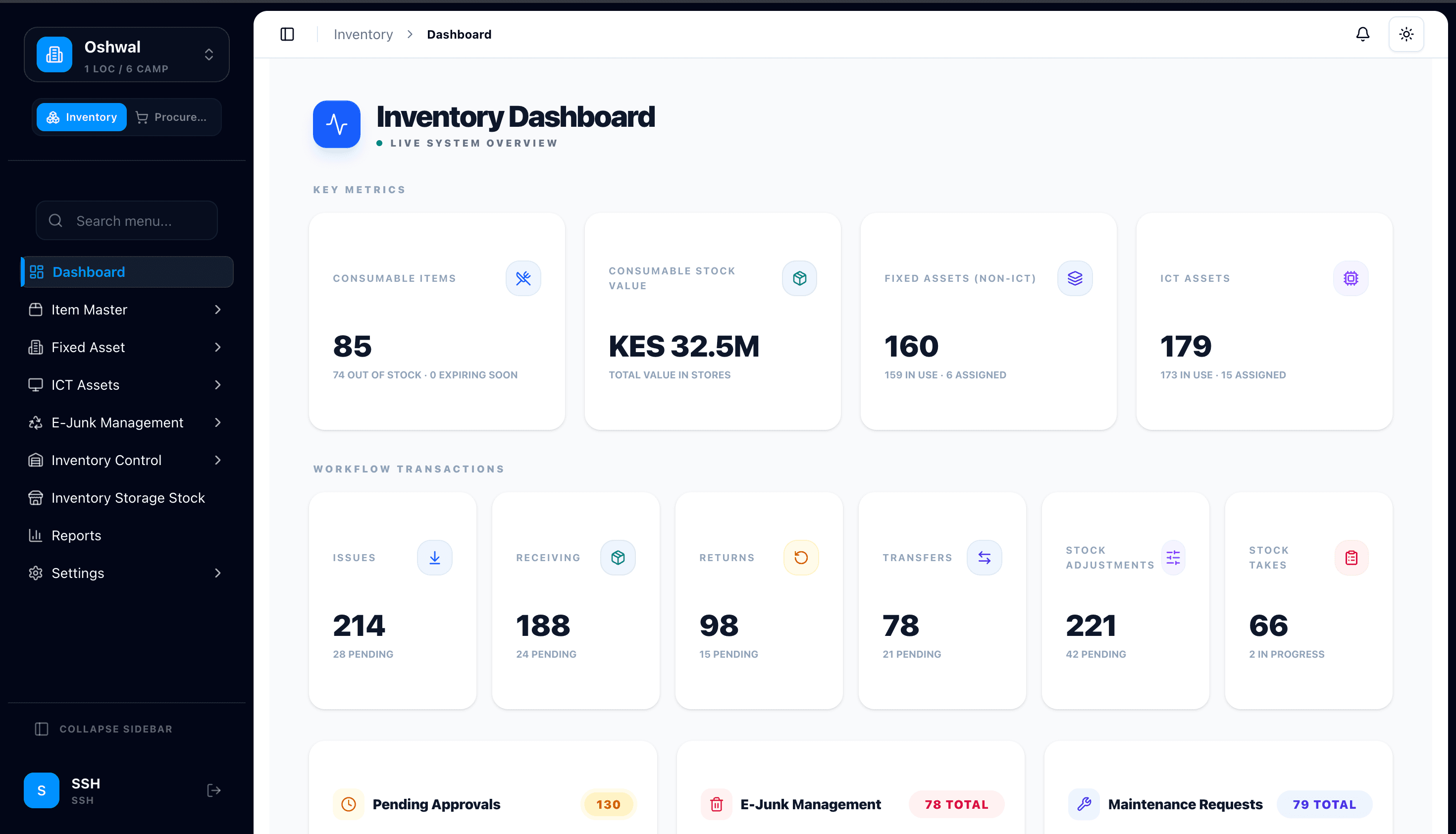Expand the E-Junk Management submenu

126,423
